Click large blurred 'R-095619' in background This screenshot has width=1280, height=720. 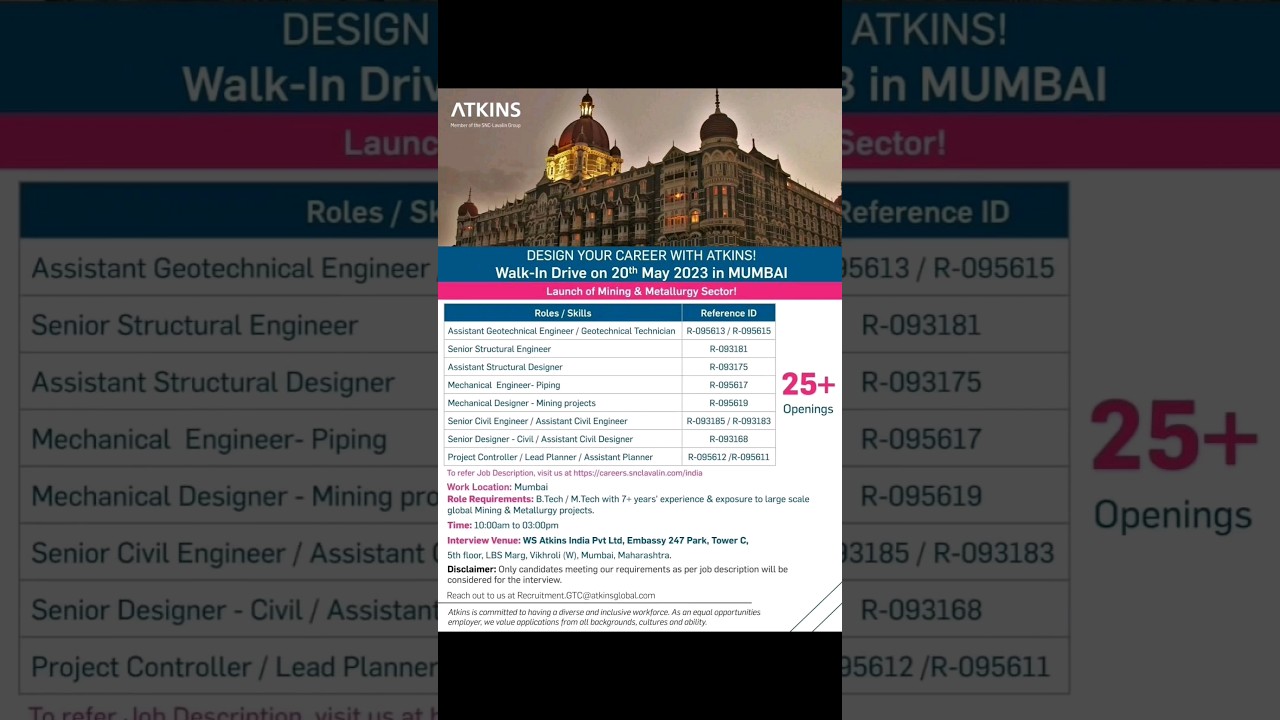click(921, 496)
